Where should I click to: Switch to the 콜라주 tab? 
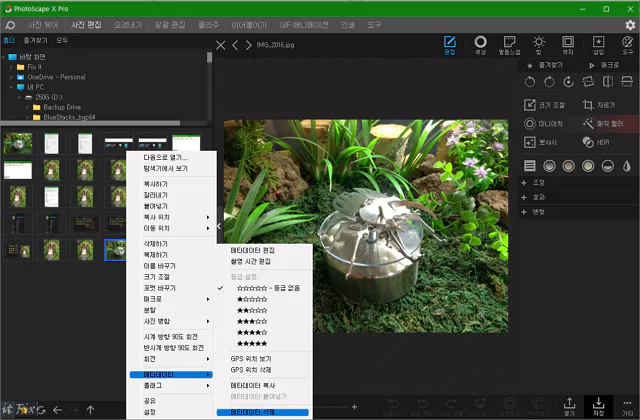pyautogui.click(x=208, y=25)
